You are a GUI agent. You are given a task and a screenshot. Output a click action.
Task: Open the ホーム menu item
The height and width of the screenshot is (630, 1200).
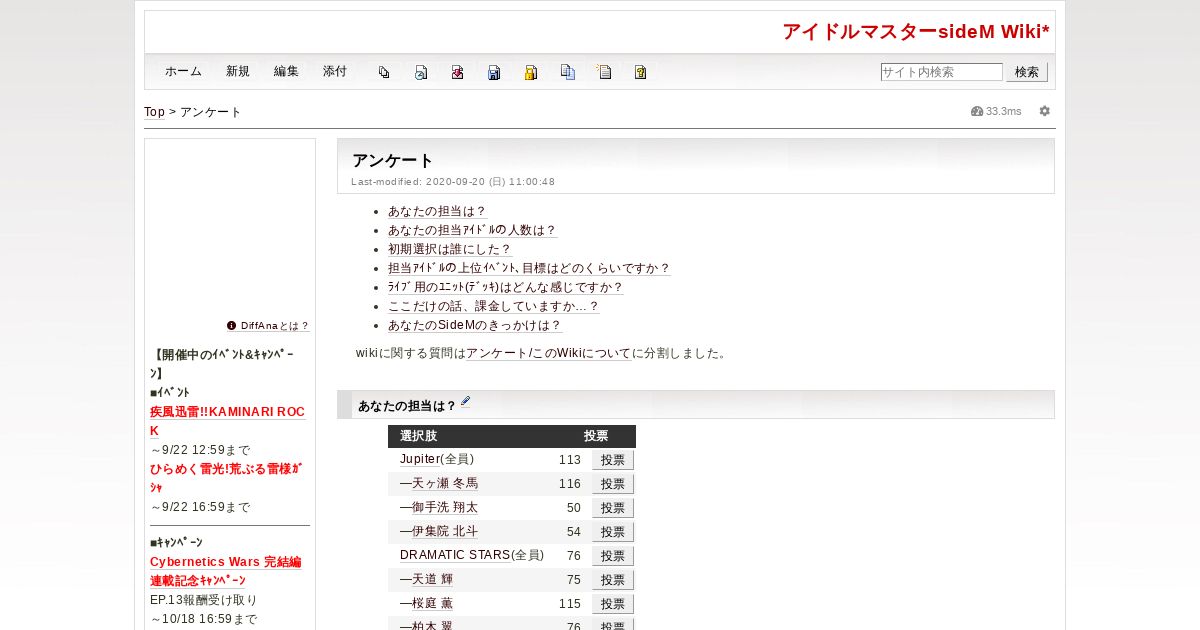point(183,72)
